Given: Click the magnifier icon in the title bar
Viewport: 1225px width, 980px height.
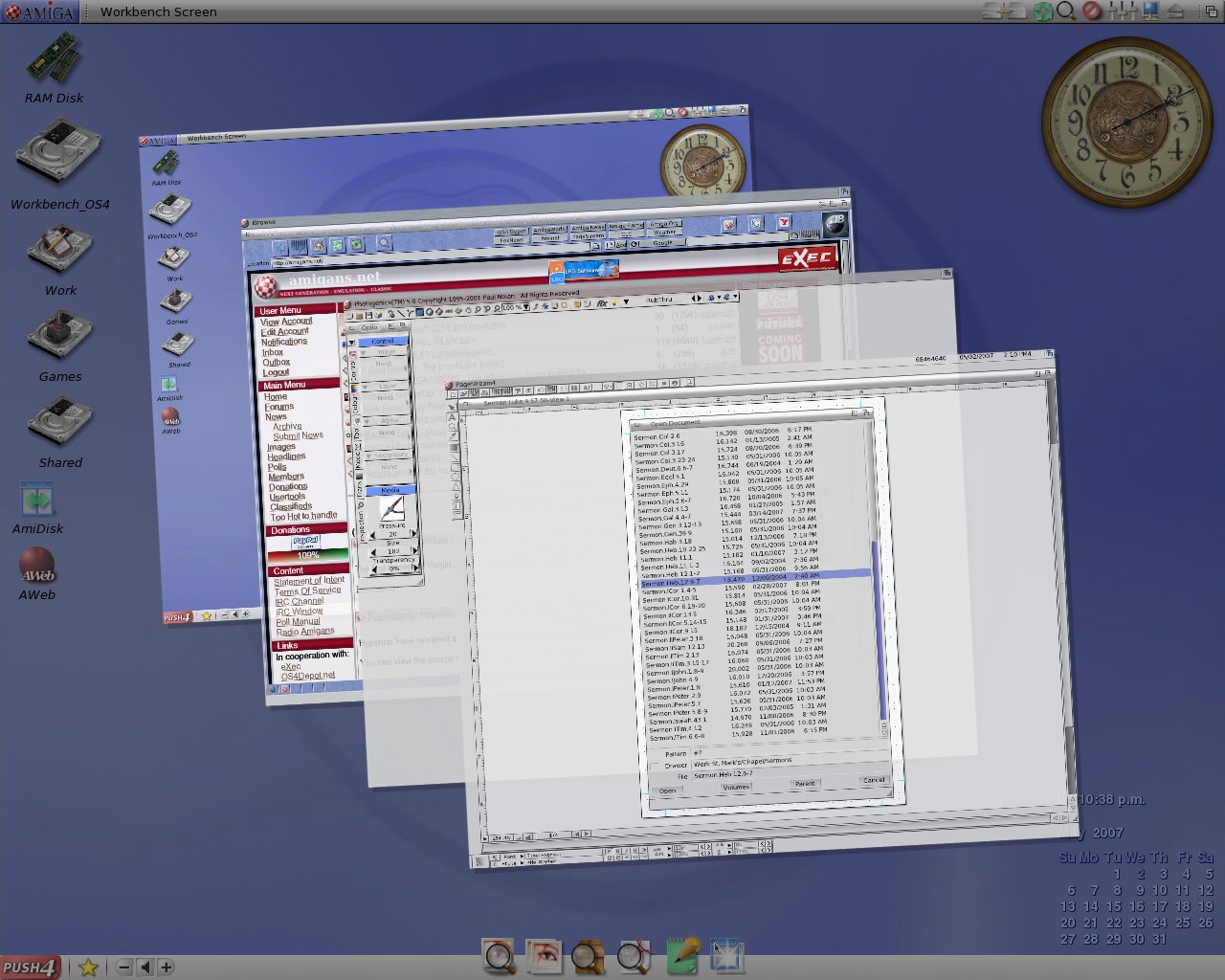Looking at the screenshot, I should 1066,11.
